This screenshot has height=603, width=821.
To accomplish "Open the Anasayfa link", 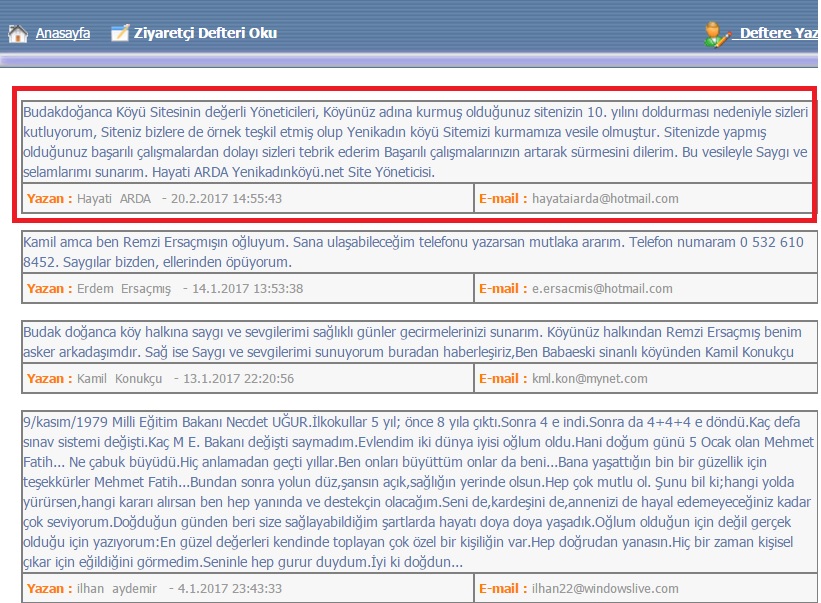I will point(63,33).
